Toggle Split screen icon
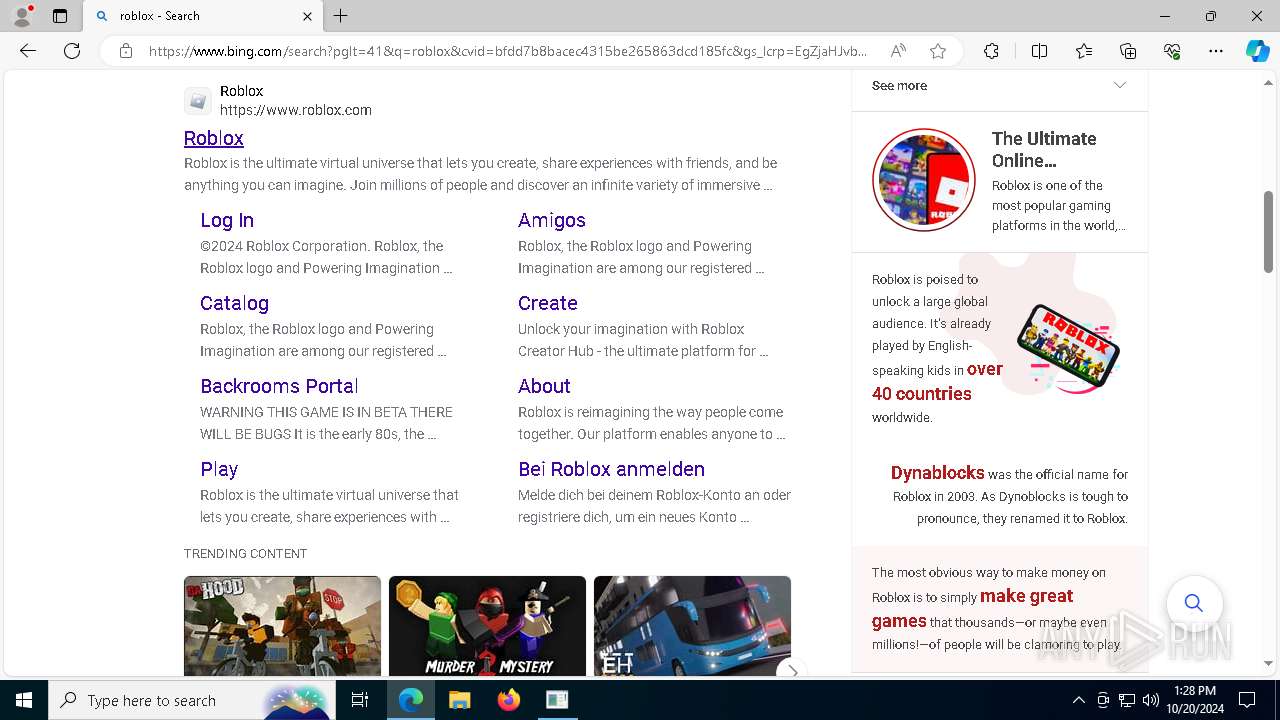Image resolution: width=1280 pixels, height=720 pixels. [x=1039, y=51]
